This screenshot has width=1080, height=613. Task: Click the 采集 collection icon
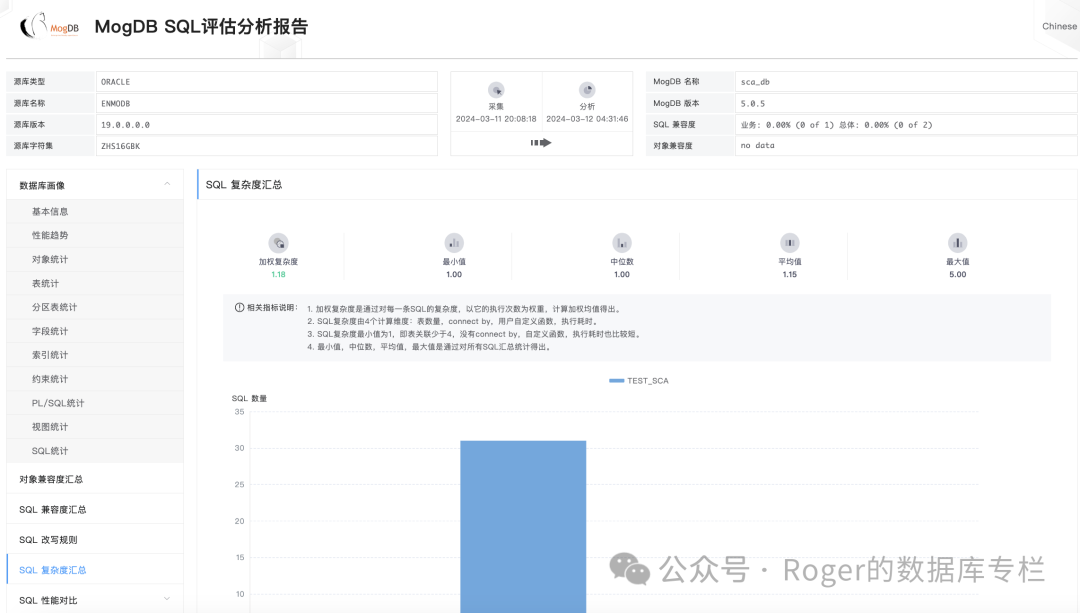click(x=496, y=90)
